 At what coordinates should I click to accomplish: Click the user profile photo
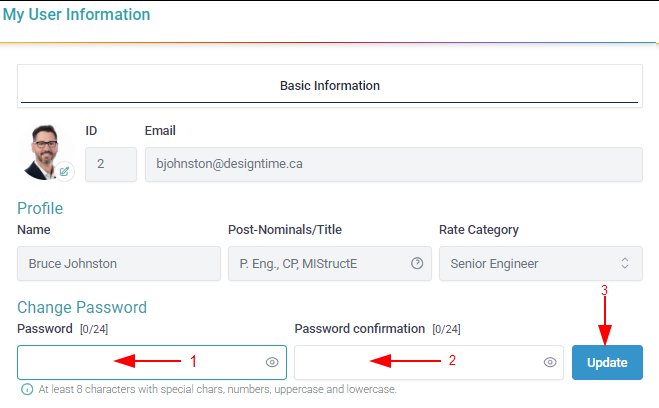coord(43,150)
